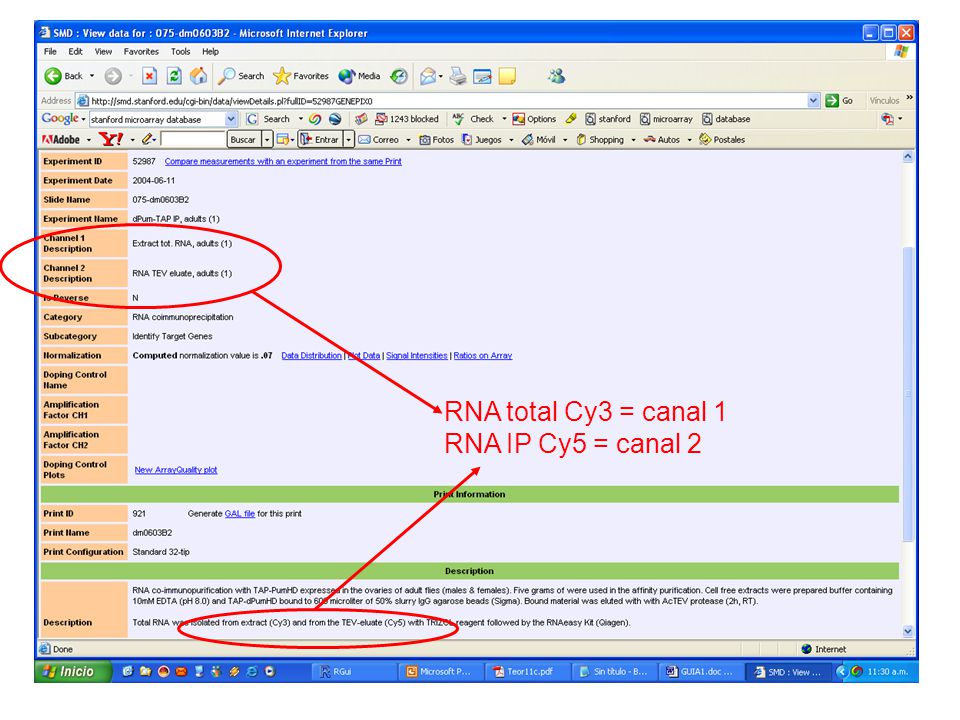Expand the Vínculos links chevron
The width and height of the screenshot is (960, 720).
coord(909,97)
